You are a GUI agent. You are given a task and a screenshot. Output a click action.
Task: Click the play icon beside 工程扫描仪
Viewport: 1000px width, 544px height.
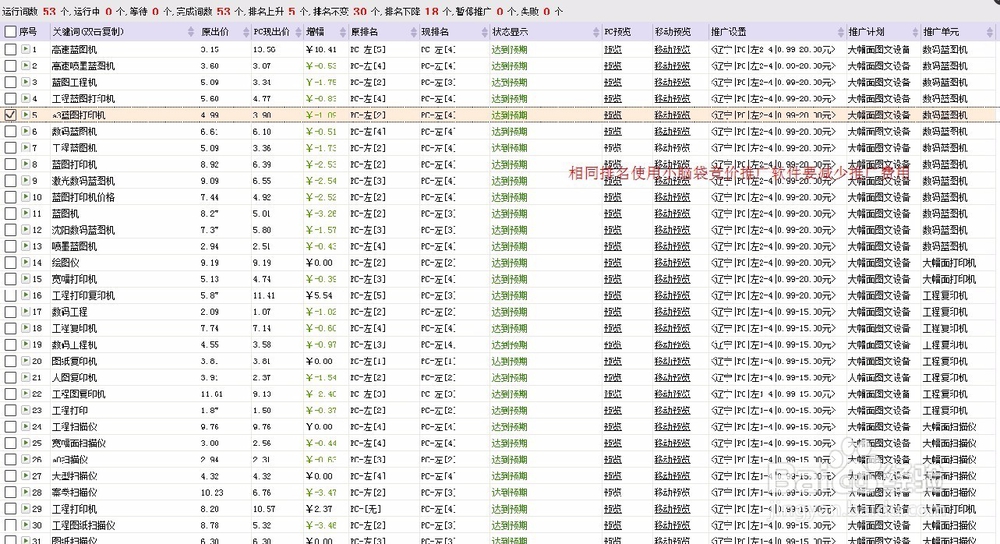(x=26, y=427)
